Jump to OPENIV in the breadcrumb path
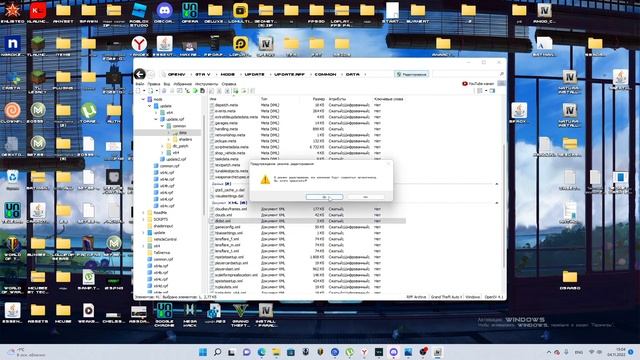The height and width of the screenshot is (360, 640). pyautogui.click(x=176, y=74)
